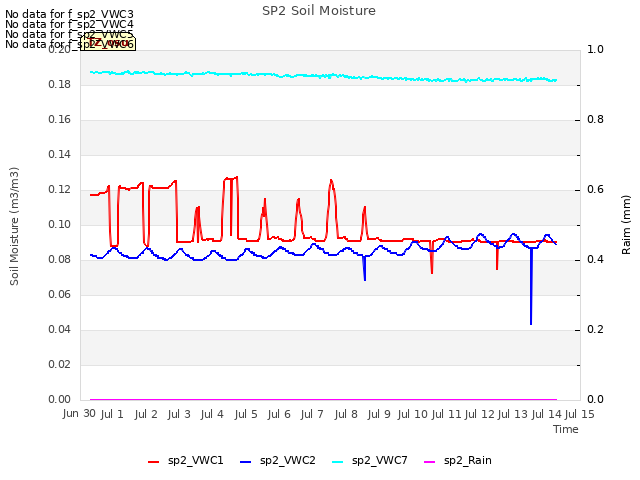Viewport: 640px width, 480px height.
Task: Select the sp2_VWC1 legend label
Action: [x=196, y=460]
